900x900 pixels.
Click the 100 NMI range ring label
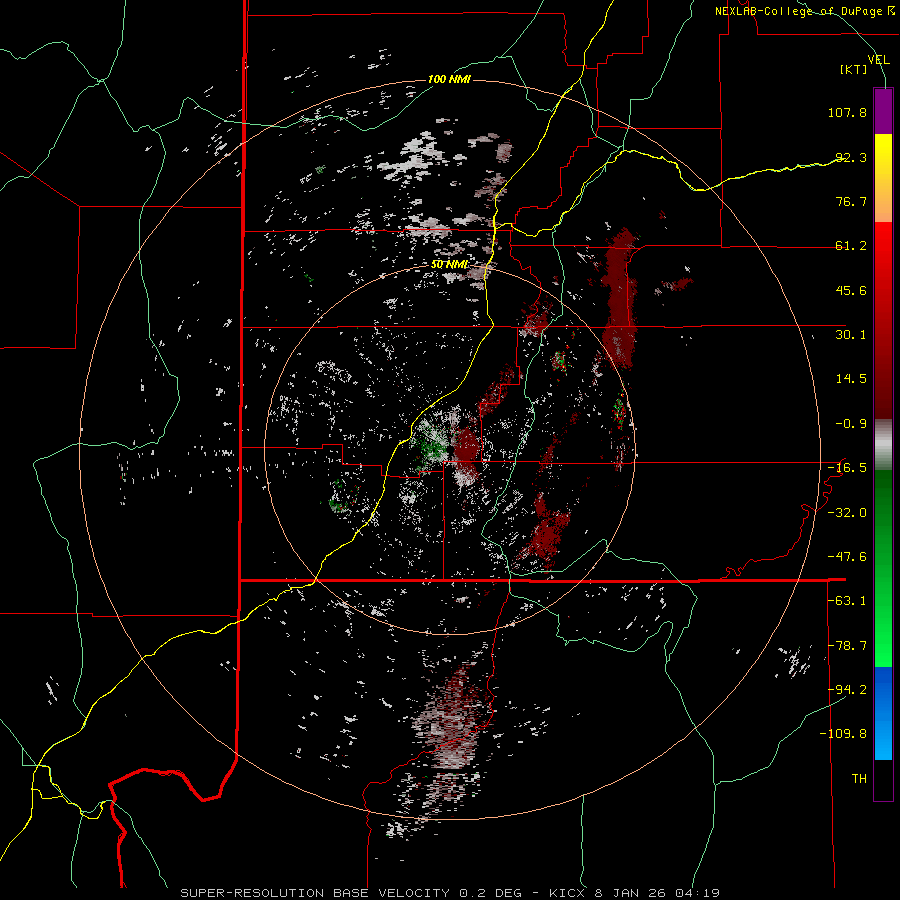pos(449,79)
